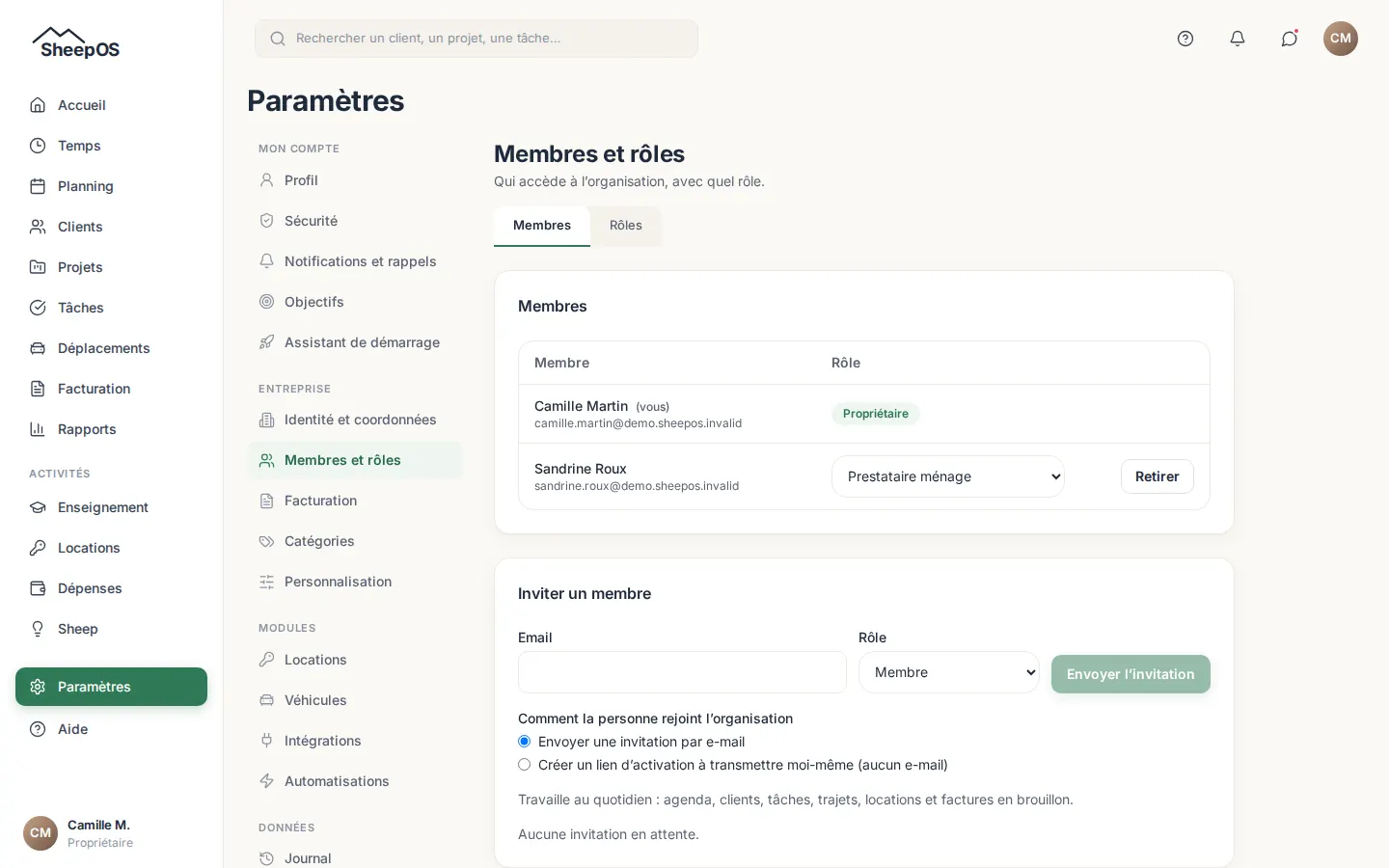Open Intégrations module settings
This screenshot has height=868, width=1389.
pyautogui.click(x=355, y=741)
